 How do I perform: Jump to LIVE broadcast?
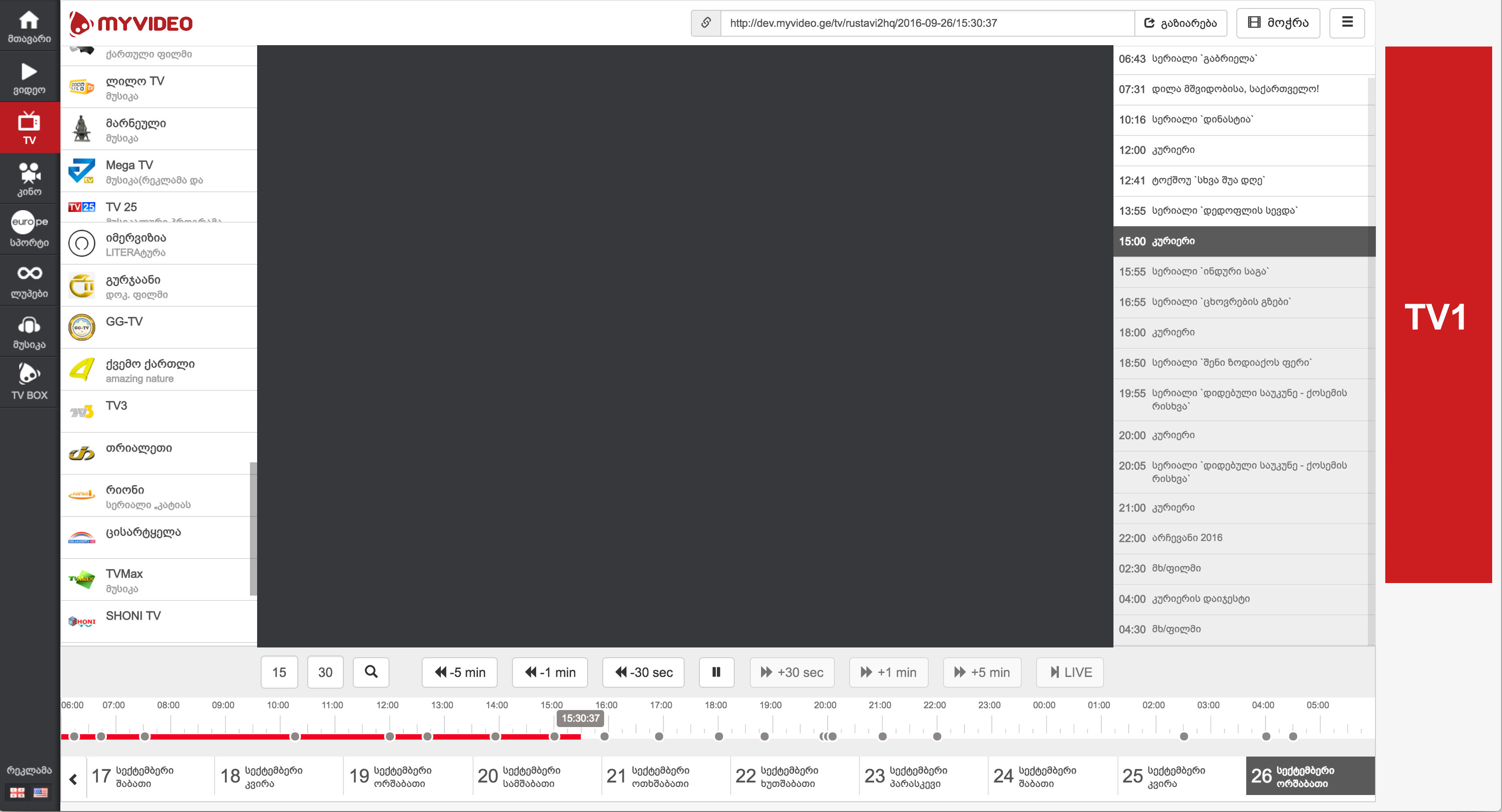[1071, 672]
